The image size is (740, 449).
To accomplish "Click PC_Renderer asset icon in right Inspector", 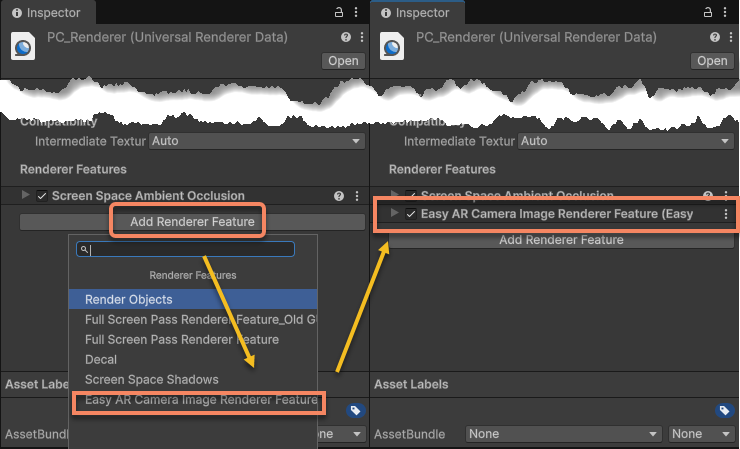I will point(392,46).
